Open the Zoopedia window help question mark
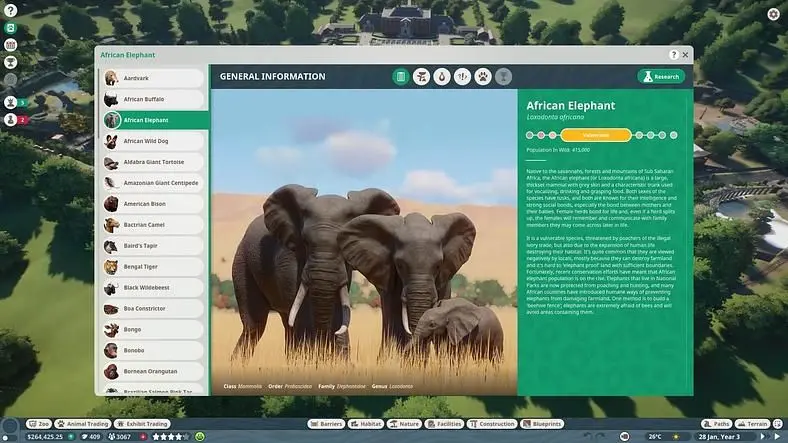This screenshot has width=788, height=443. (x=673, y=54)
